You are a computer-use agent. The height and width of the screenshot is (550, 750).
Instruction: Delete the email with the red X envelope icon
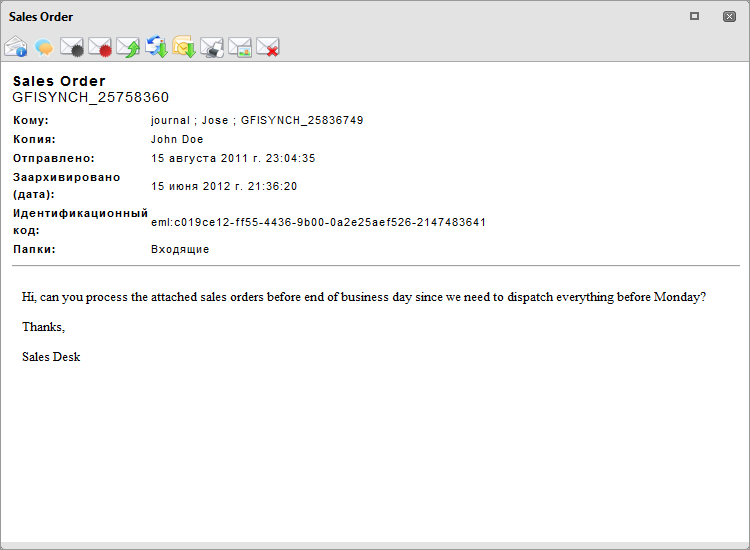(x=268, y=47)
